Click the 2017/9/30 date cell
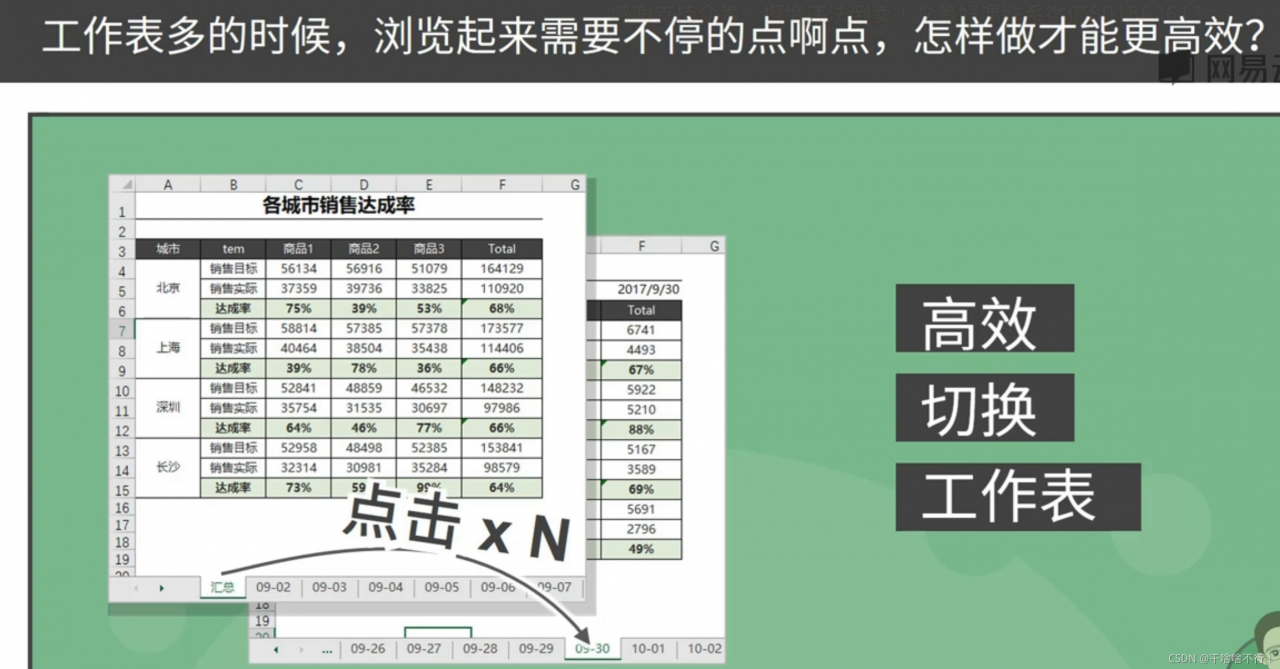 pyautogui.click(x=648, y=289)
